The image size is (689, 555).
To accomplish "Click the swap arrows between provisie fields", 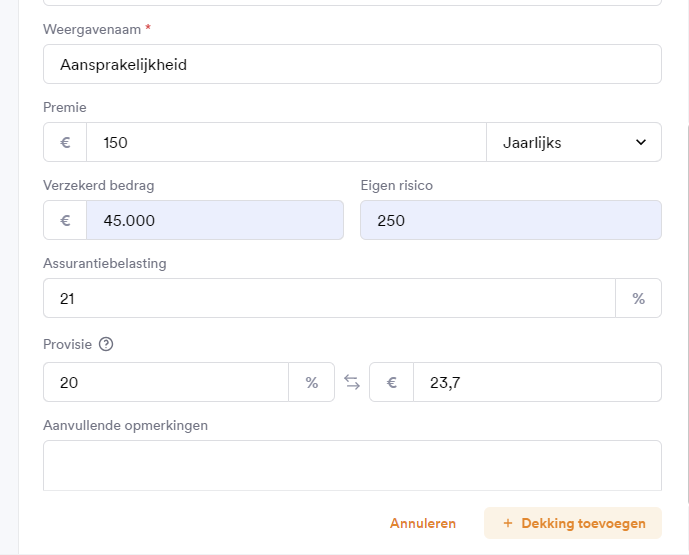I will [x=352, y=382].
